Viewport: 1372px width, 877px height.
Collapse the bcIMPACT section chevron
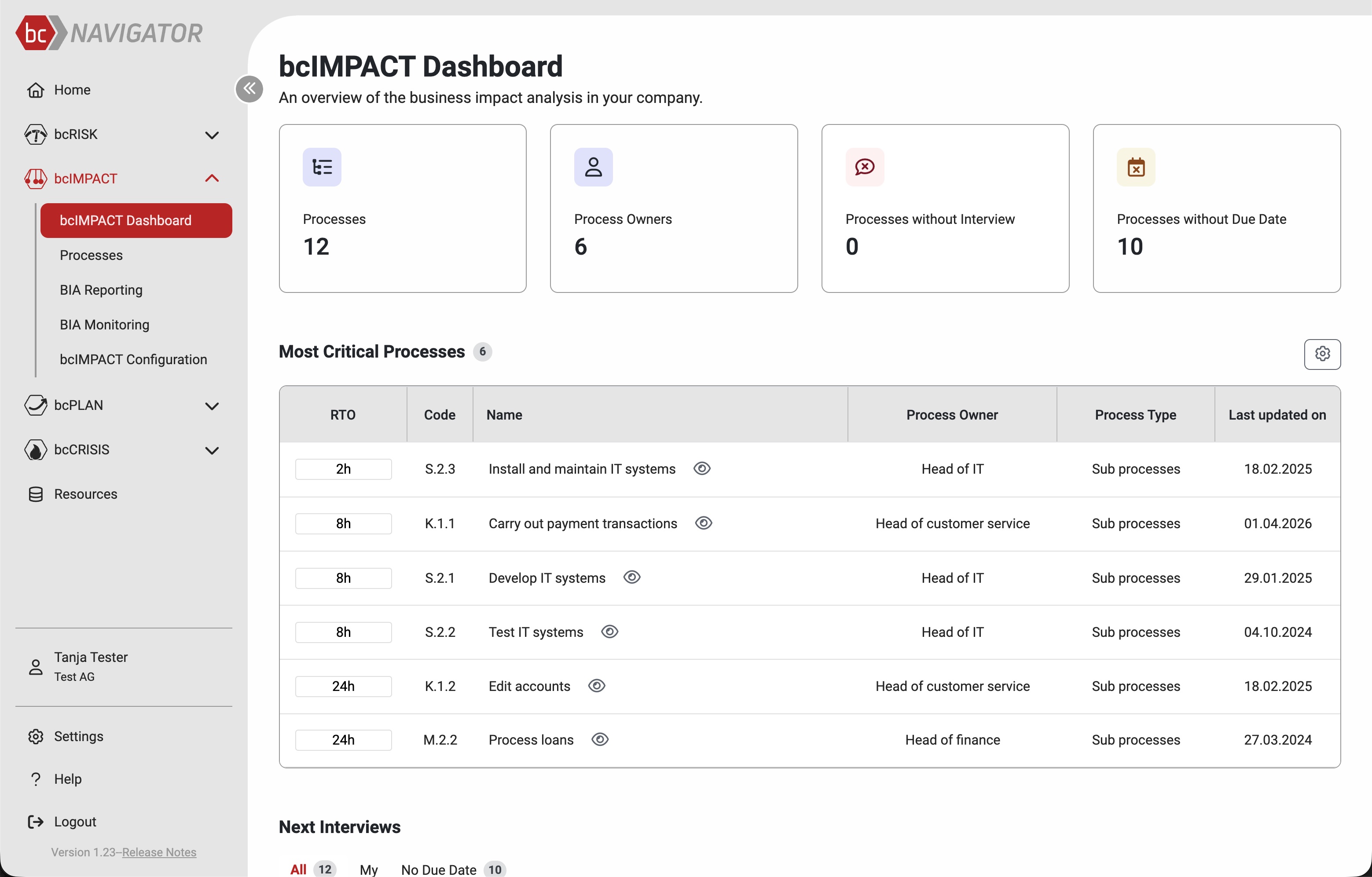point(211,178)
